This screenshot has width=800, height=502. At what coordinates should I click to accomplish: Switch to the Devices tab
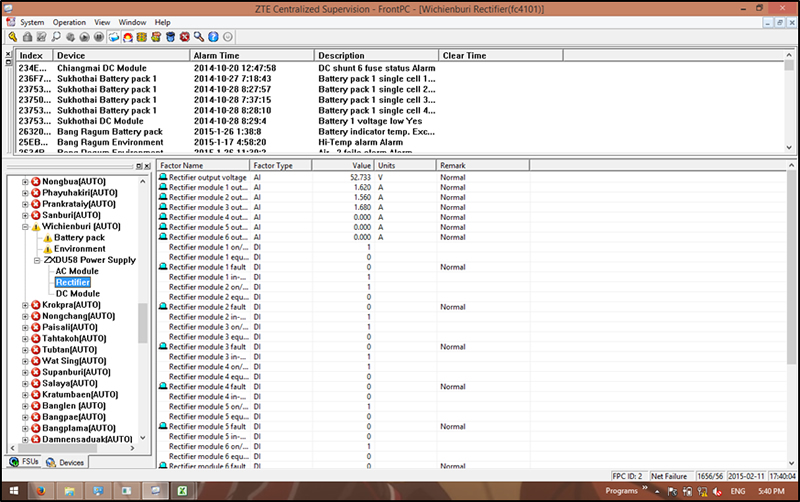pyautogui.click(x=66, y=462)
